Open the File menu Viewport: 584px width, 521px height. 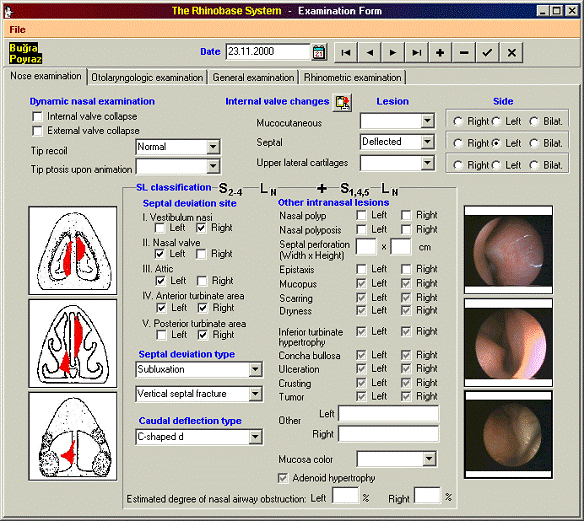(x=18, y=30)
